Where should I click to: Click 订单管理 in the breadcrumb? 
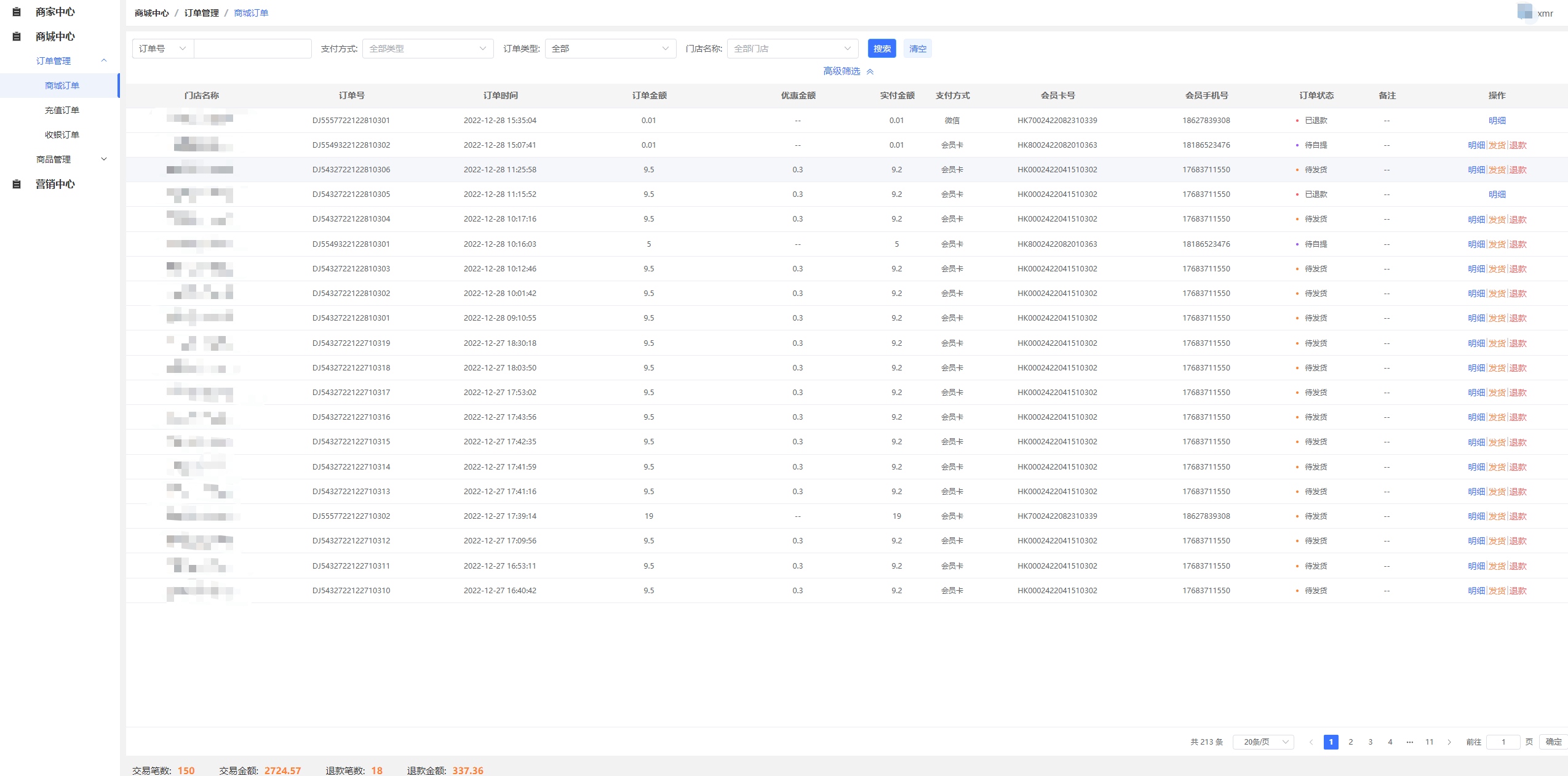(201, 13)
